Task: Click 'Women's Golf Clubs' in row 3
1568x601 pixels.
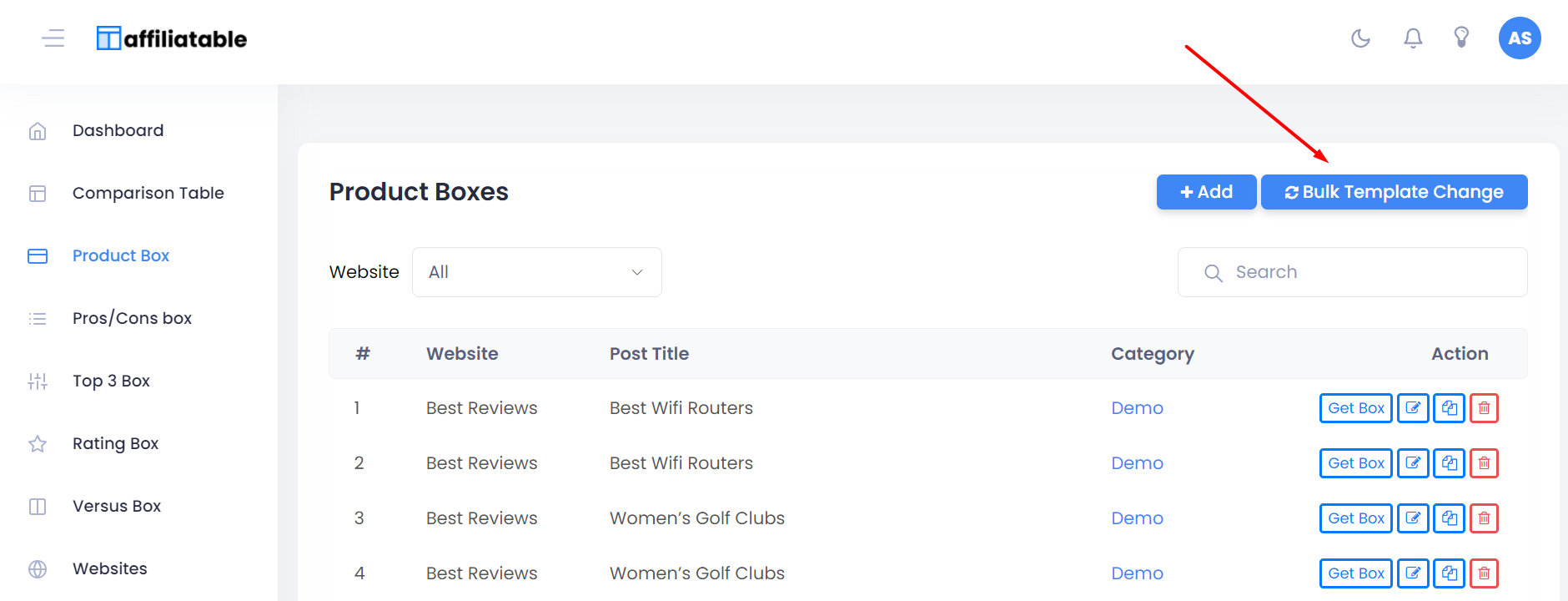Action: pos(697,518)
